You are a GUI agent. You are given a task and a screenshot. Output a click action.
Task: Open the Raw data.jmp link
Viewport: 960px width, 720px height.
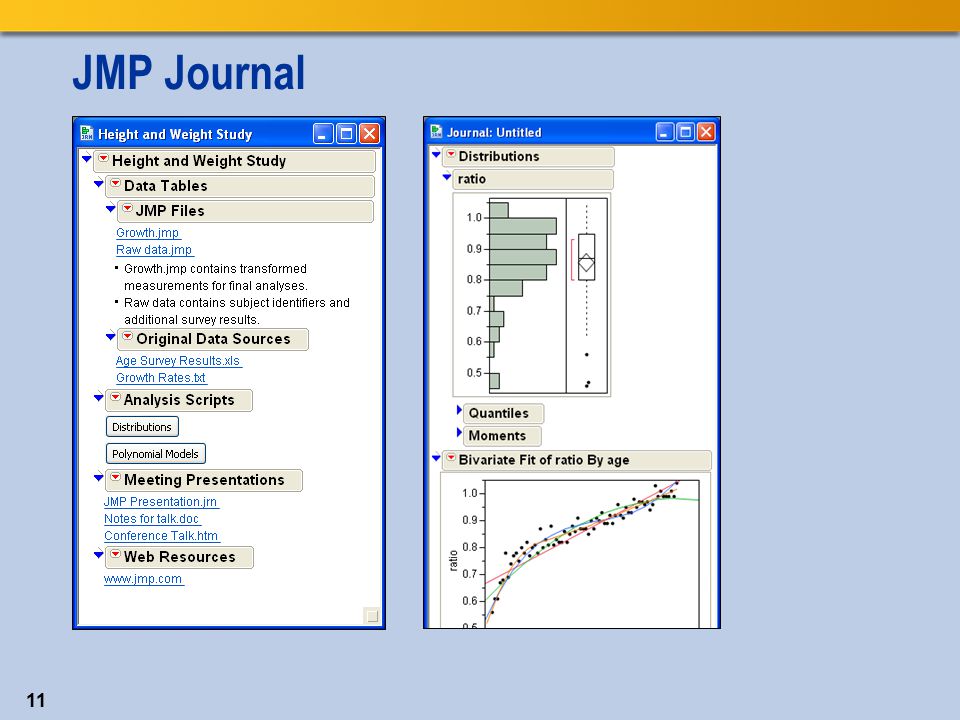pos(154,250)
